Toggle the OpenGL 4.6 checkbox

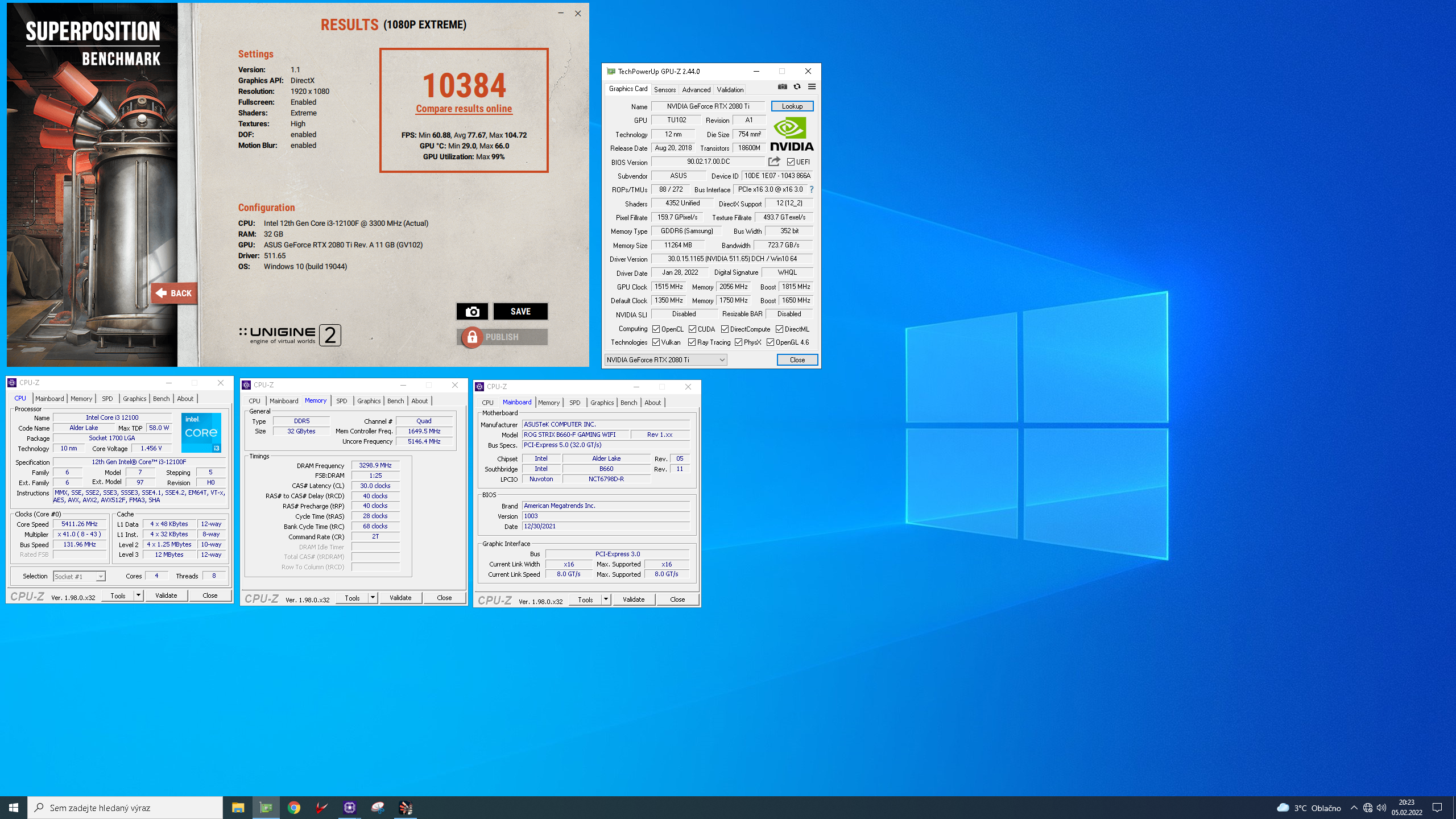tap(770, 342)
